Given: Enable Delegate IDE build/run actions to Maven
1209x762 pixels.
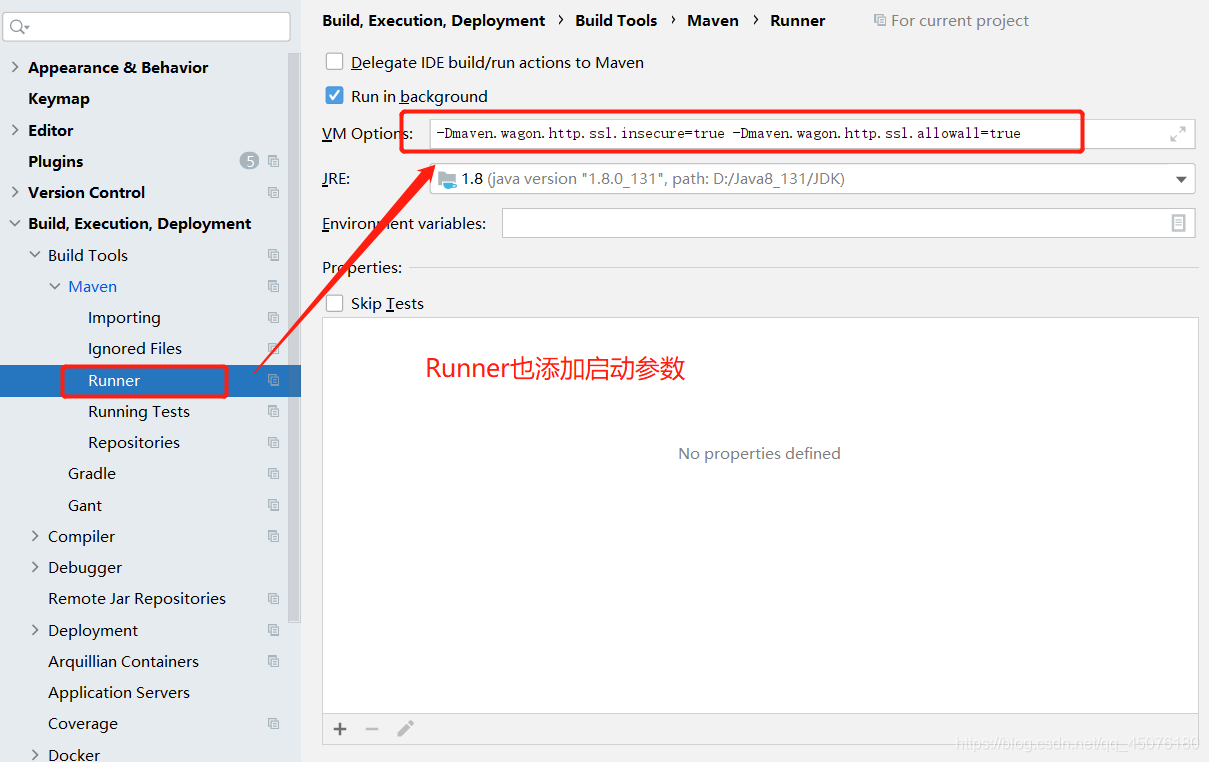Looking at the screenshot, I should [x=335, y=62].
